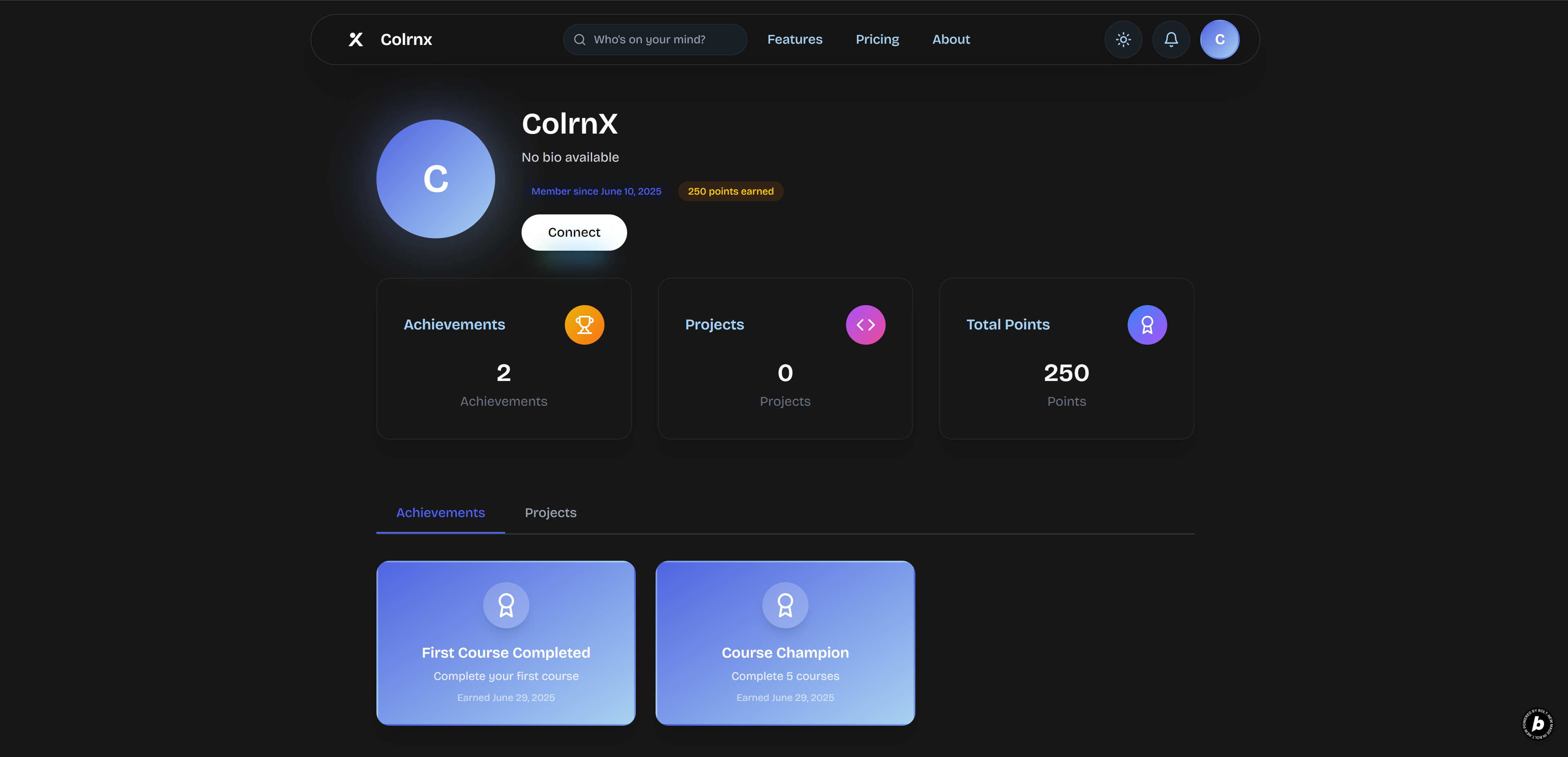
Task: Click the First Course Completed badge icon
Action: (x=506, y=605)
